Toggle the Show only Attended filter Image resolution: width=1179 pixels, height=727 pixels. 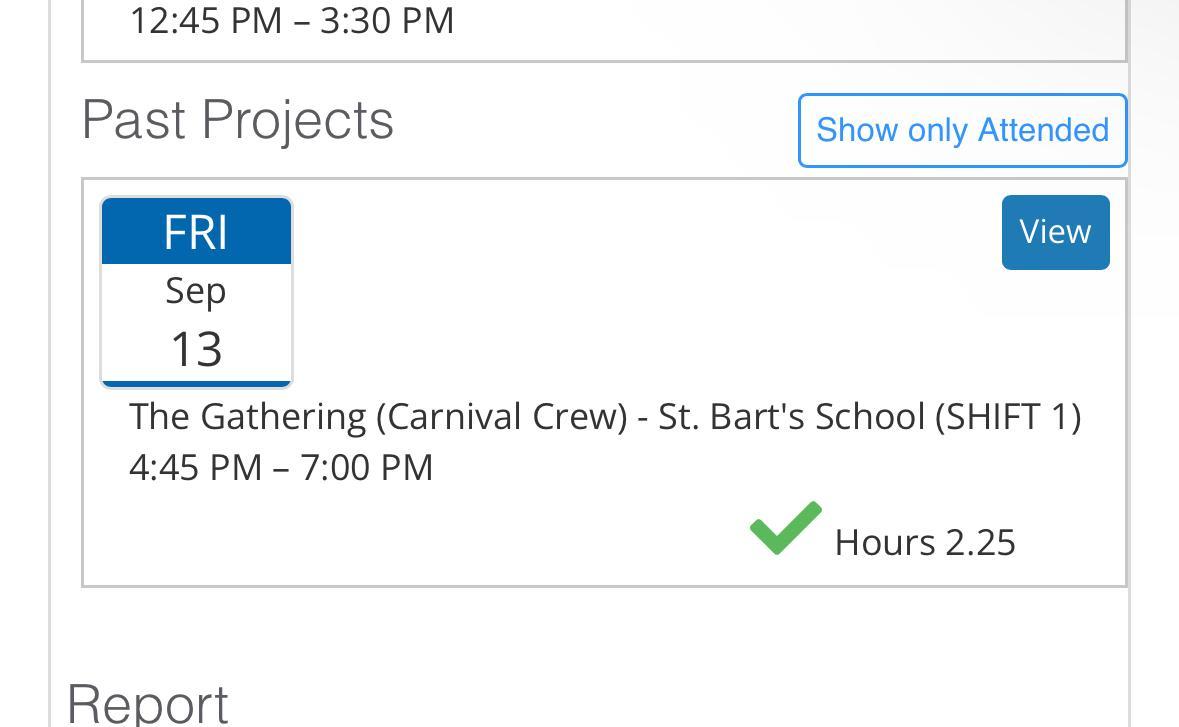(x=962, y=130)
